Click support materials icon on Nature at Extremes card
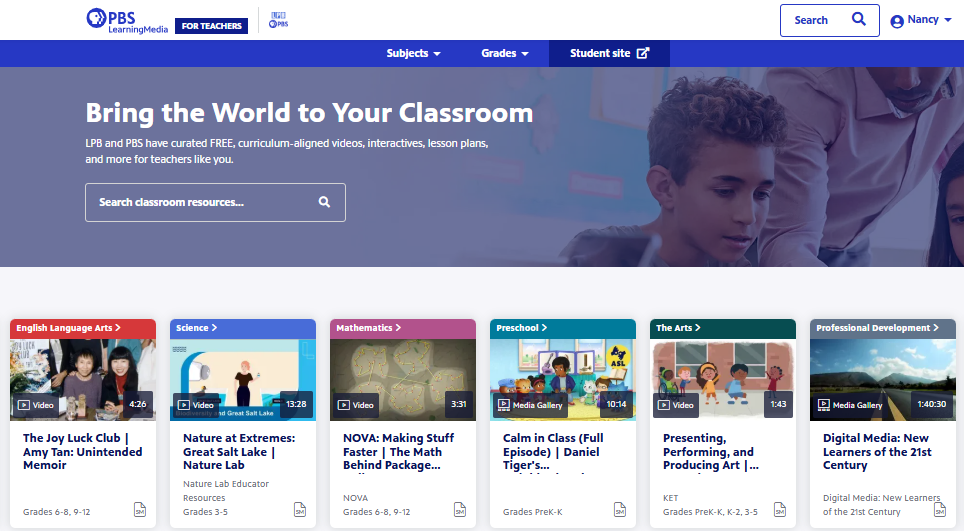This screenshot has height=531, width=964. click(x=300, y=509)
